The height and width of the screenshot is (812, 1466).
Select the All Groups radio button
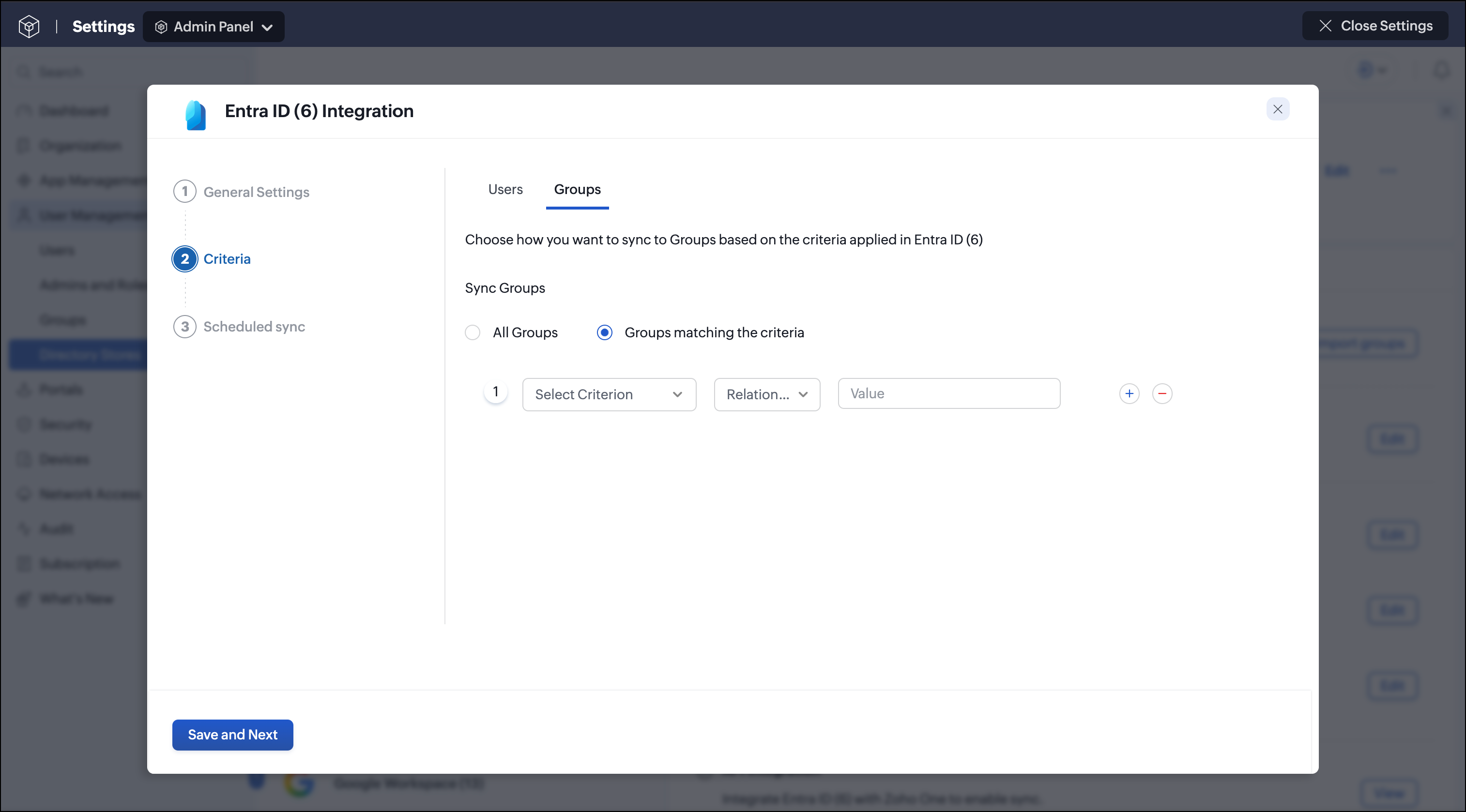coord(473,332)
